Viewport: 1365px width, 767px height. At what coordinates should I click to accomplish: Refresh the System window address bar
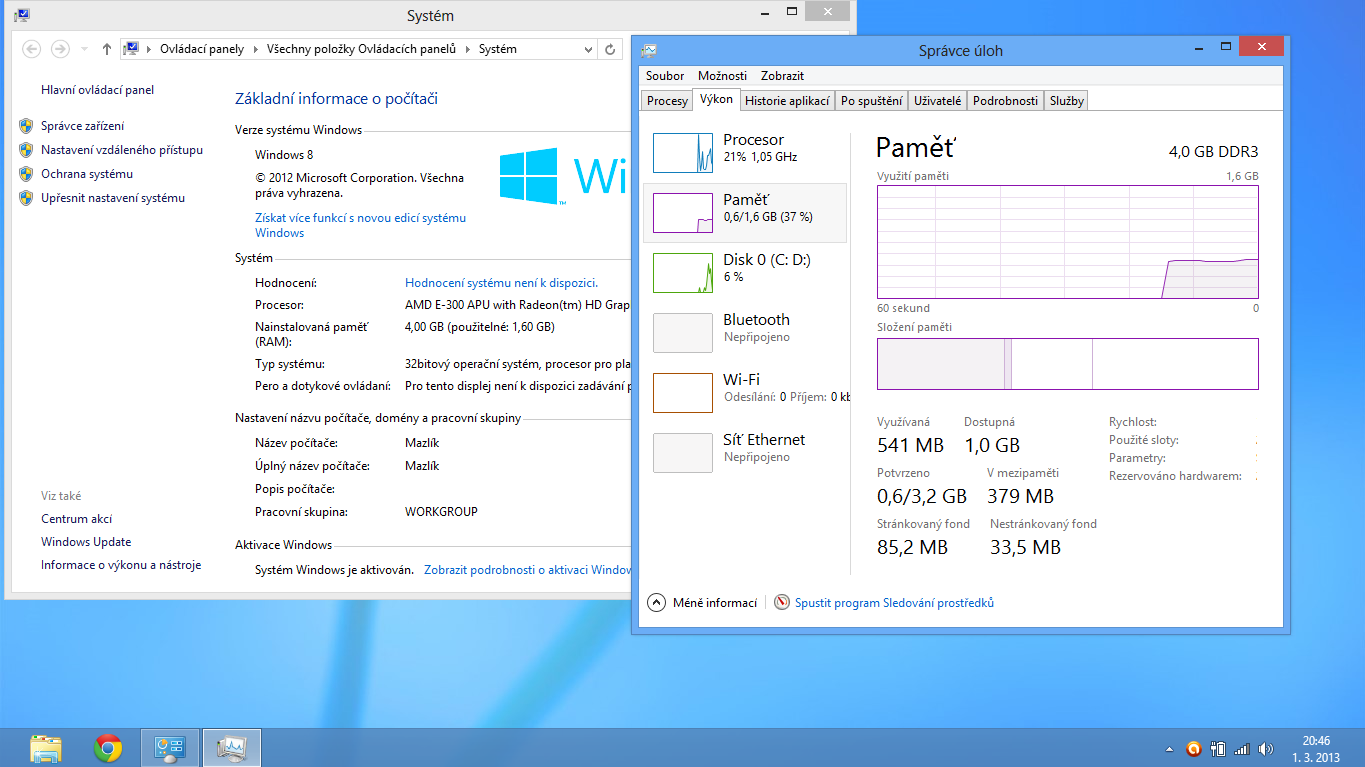(x=611, y=49)
